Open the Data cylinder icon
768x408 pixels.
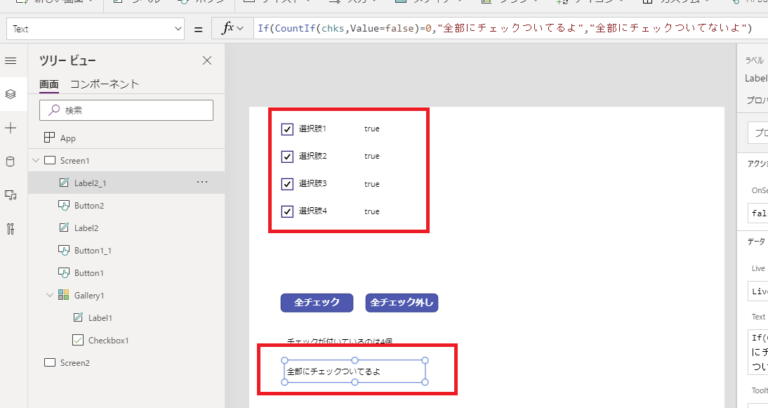click(10, 162)
